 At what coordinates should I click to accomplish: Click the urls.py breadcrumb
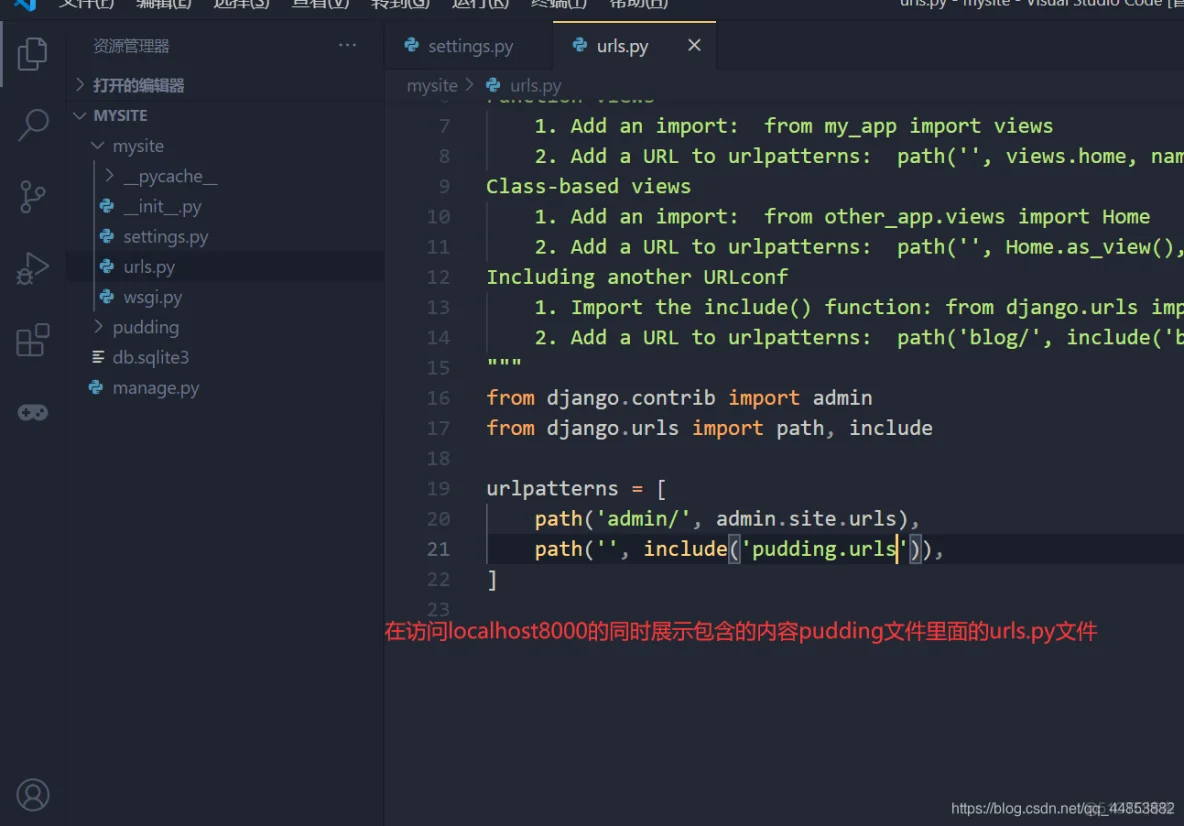click(535, 85)
